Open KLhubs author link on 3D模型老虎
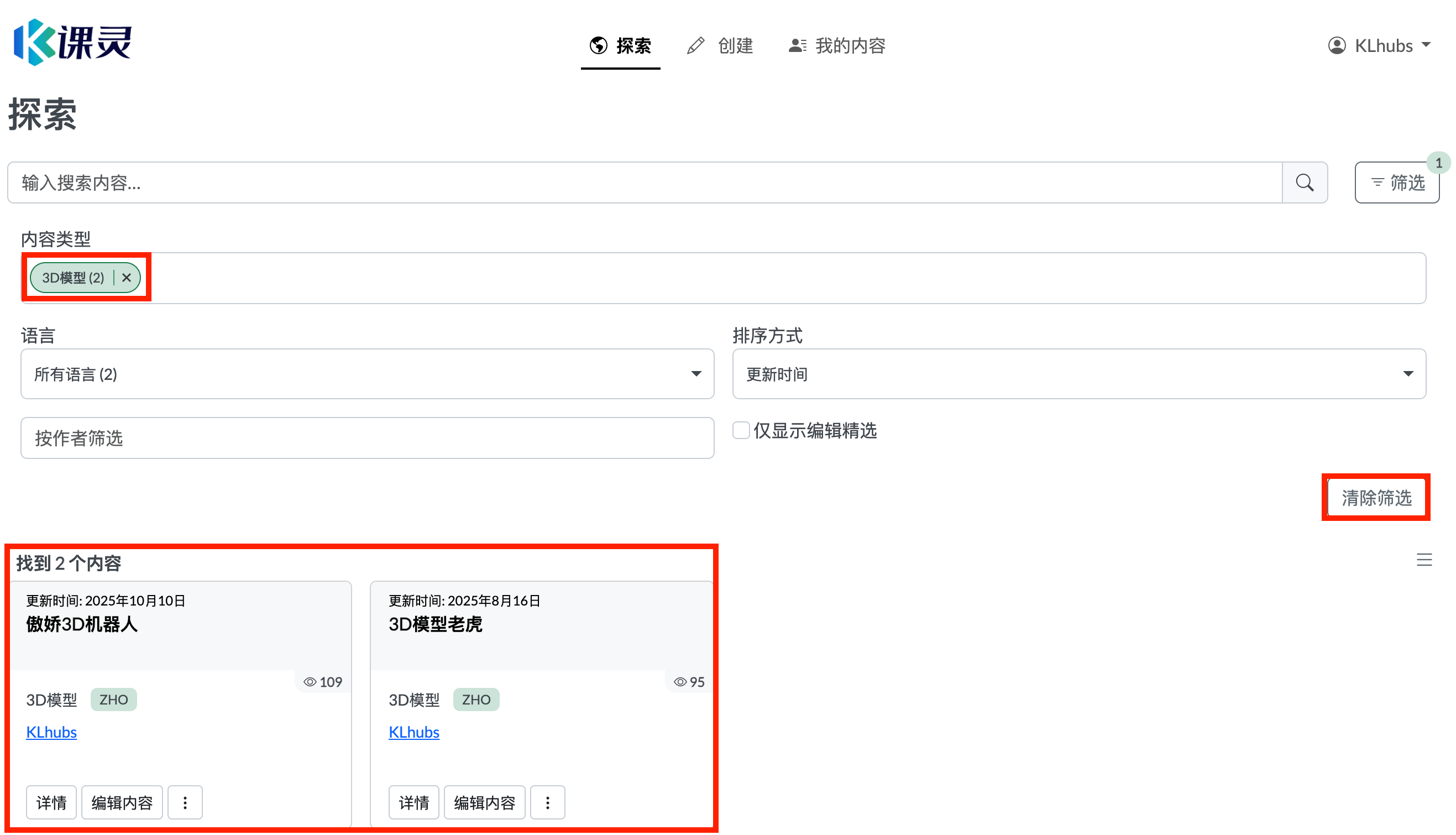The height and width of the screenshot is (835, 1456). (413, 732)
